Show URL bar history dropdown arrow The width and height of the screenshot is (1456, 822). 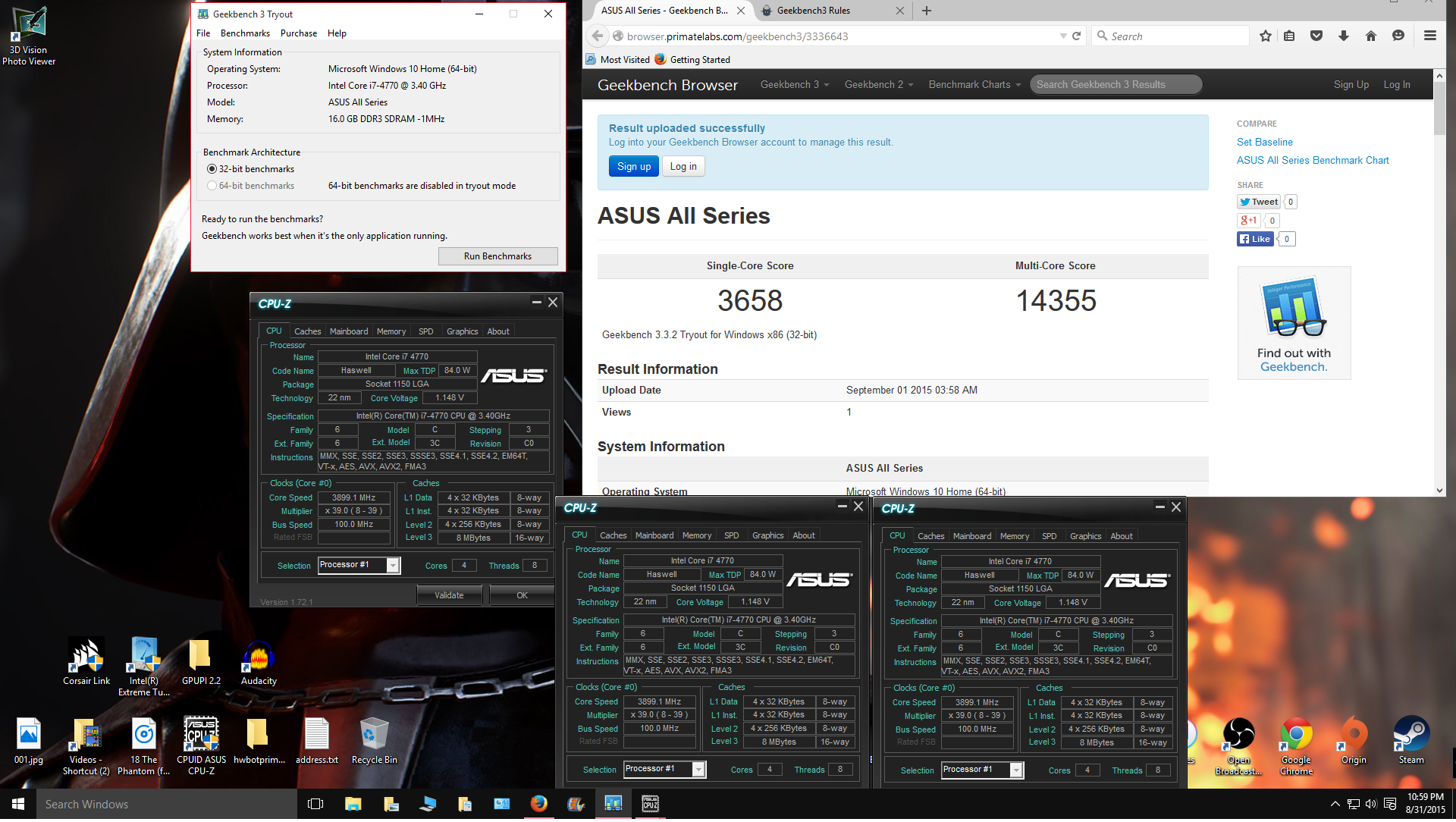1063,36
